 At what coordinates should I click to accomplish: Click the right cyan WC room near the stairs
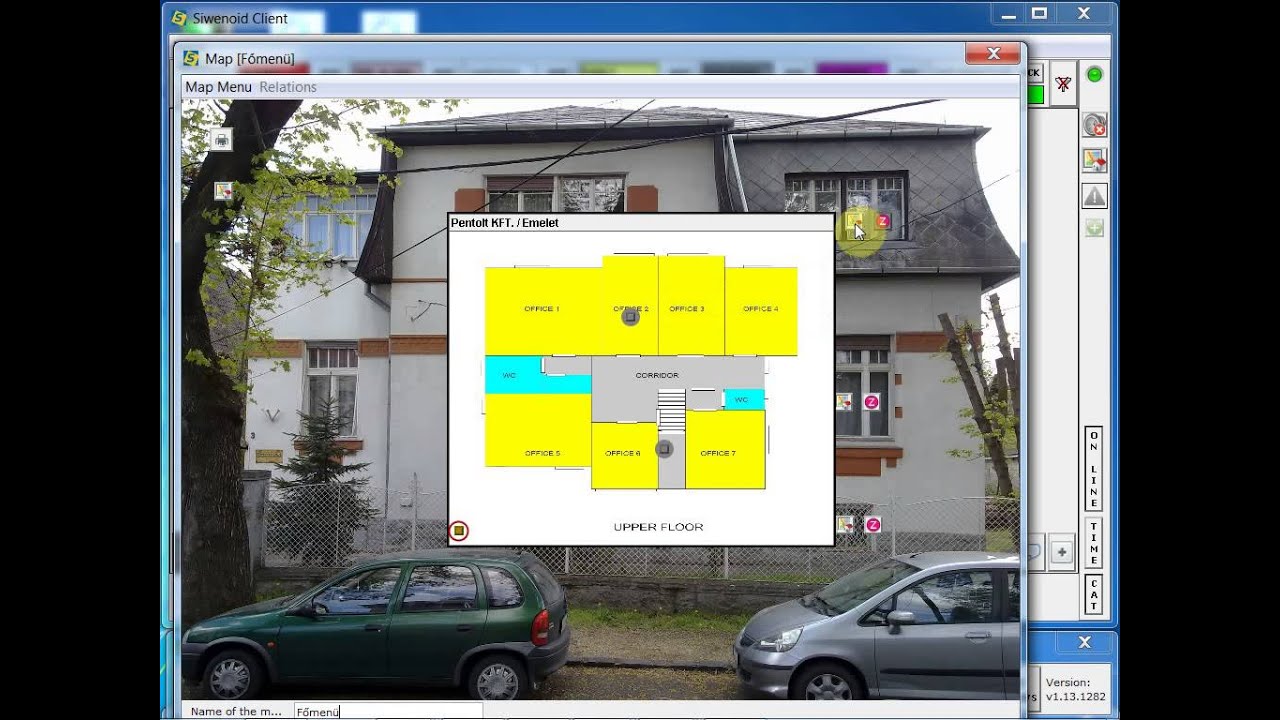pos(743,399)
